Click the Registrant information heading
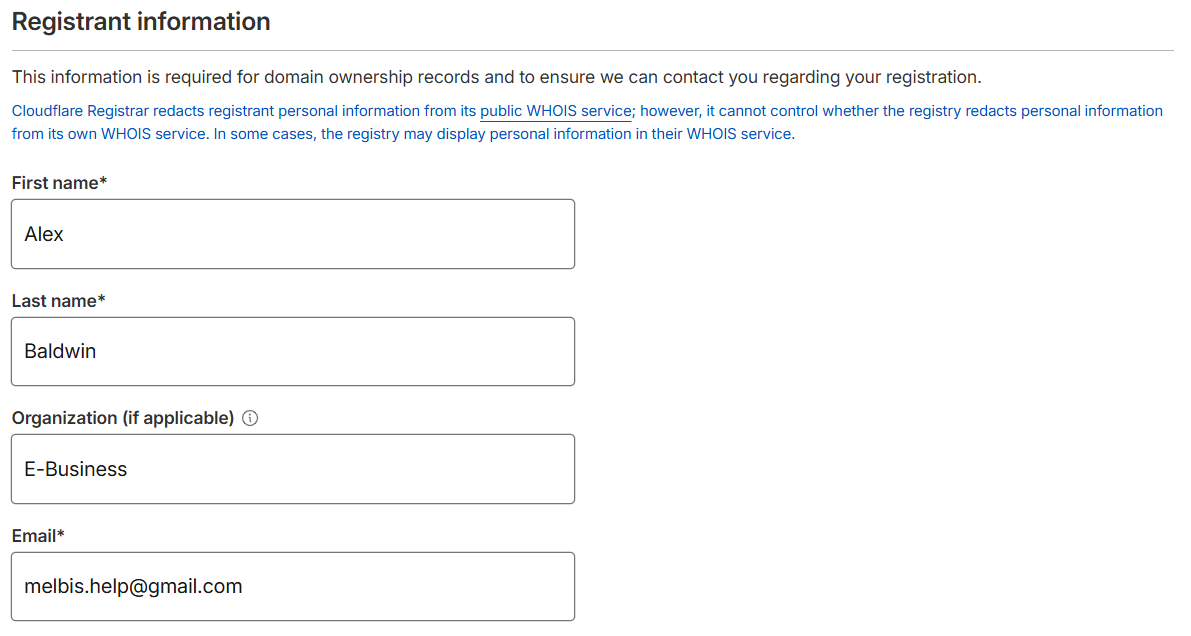This screenshot has width=1191, height=636. [x=141, y=21]
